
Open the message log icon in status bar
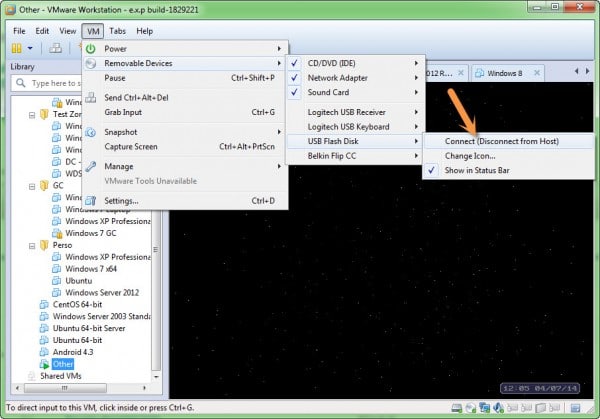575,408
